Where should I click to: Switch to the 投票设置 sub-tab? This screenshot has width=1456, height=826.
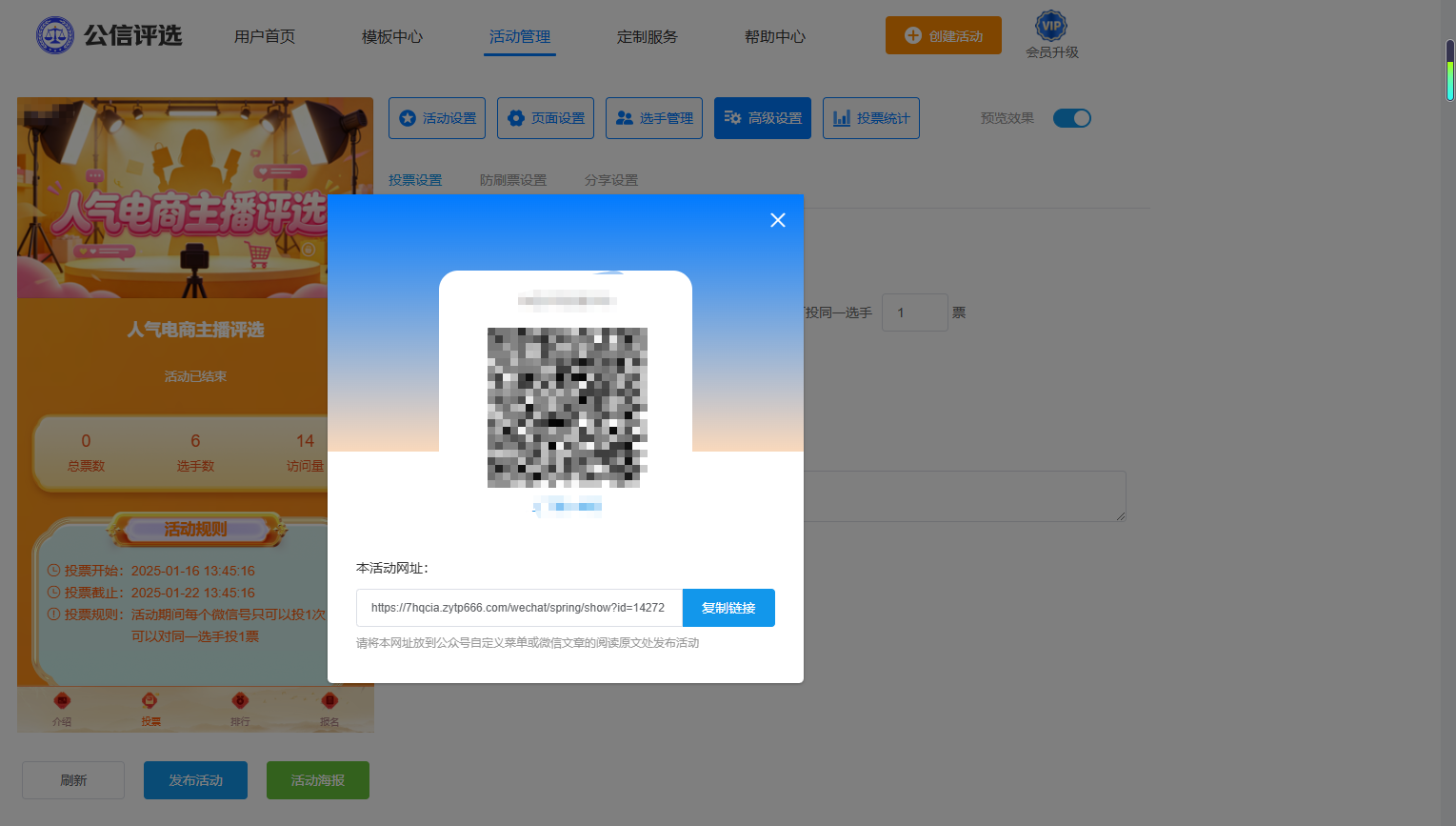(x=415, y=180)
